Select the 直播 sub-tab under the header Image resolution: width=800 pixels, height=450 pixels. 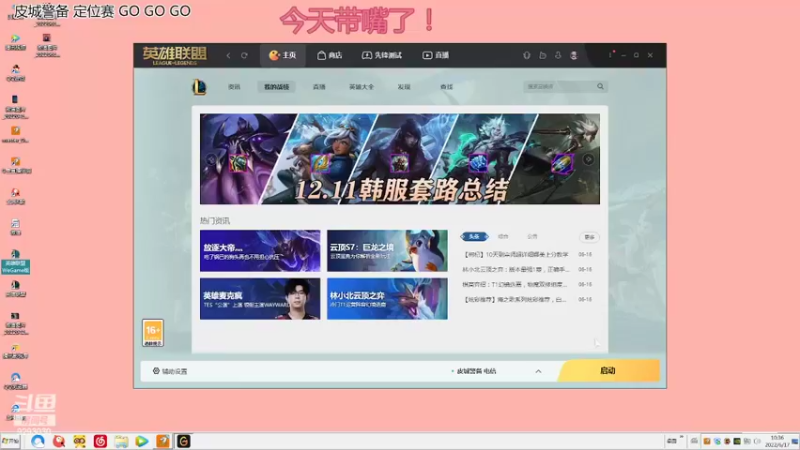(319, 87)
